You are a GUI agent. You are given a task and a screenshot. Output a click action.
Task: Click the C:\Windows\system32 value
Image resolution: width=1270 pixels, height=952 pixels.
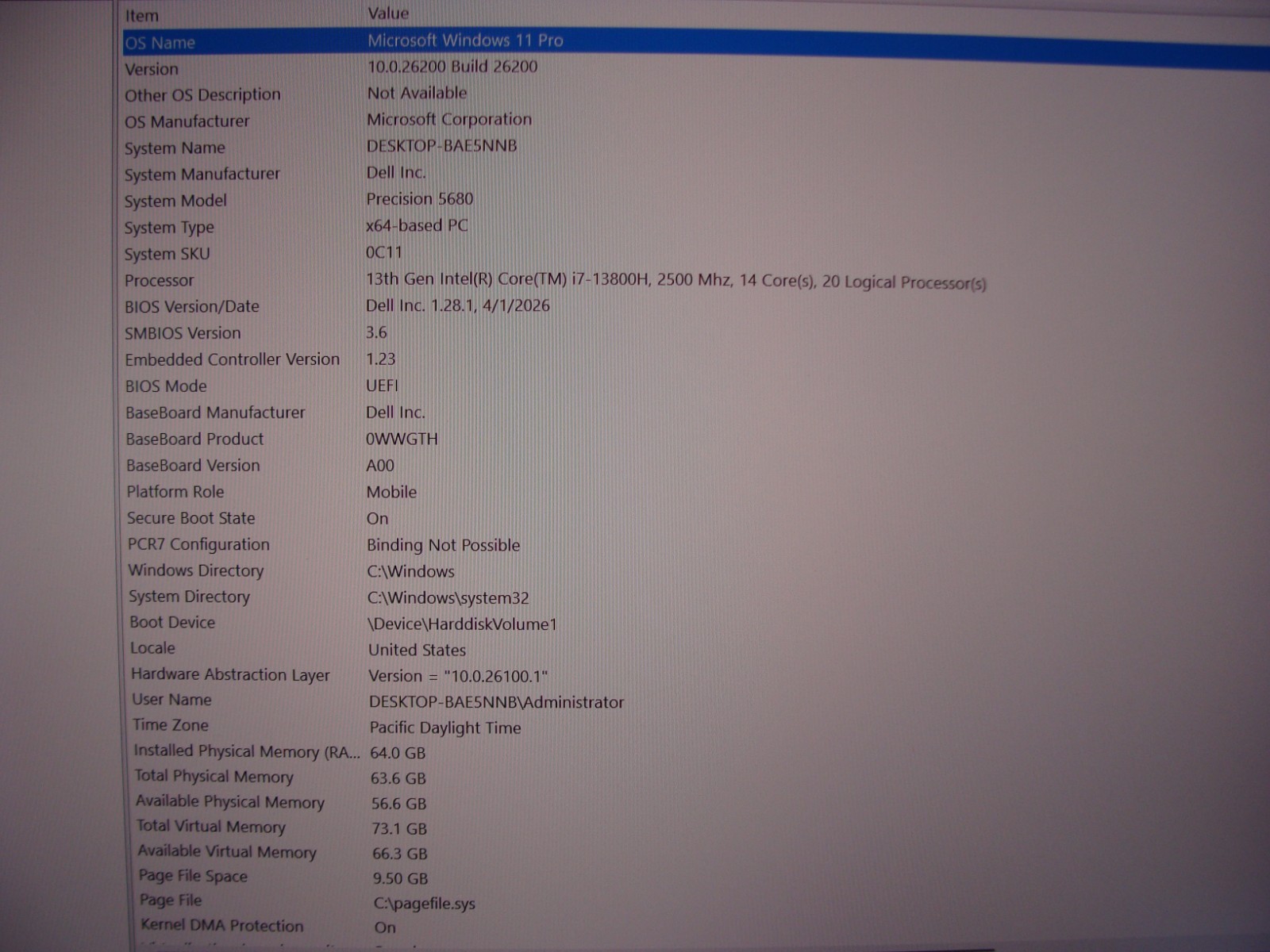click(x=448, y=598)
